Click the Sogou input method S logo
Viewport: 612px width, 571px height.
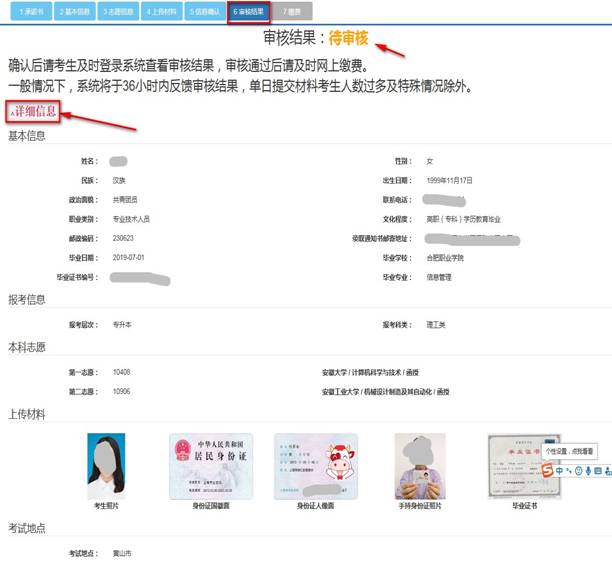click(x=547, y=471)
